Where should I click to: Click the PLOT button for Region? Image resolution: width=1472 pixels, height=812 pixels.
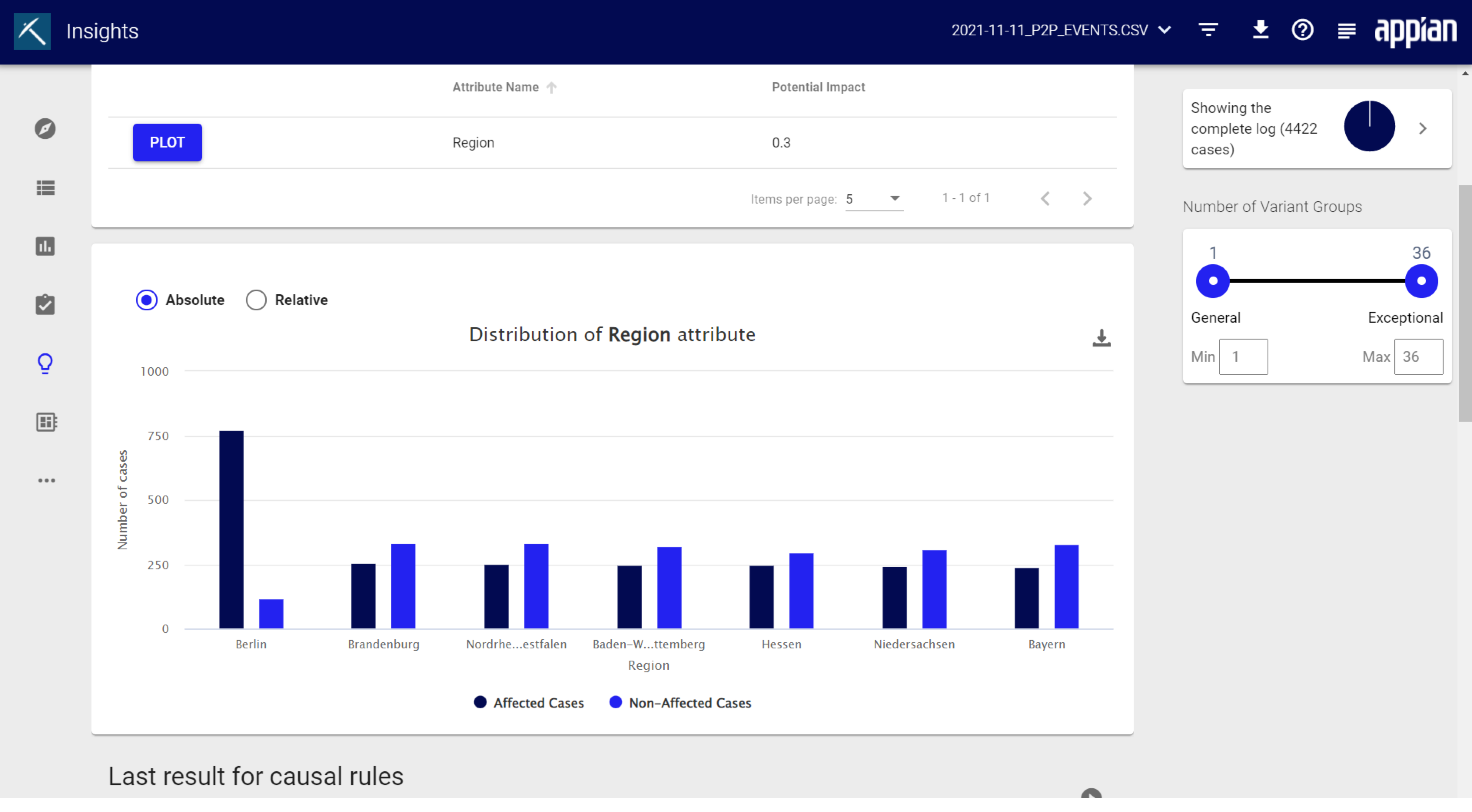pyautogui.click(x=167, y=141)
